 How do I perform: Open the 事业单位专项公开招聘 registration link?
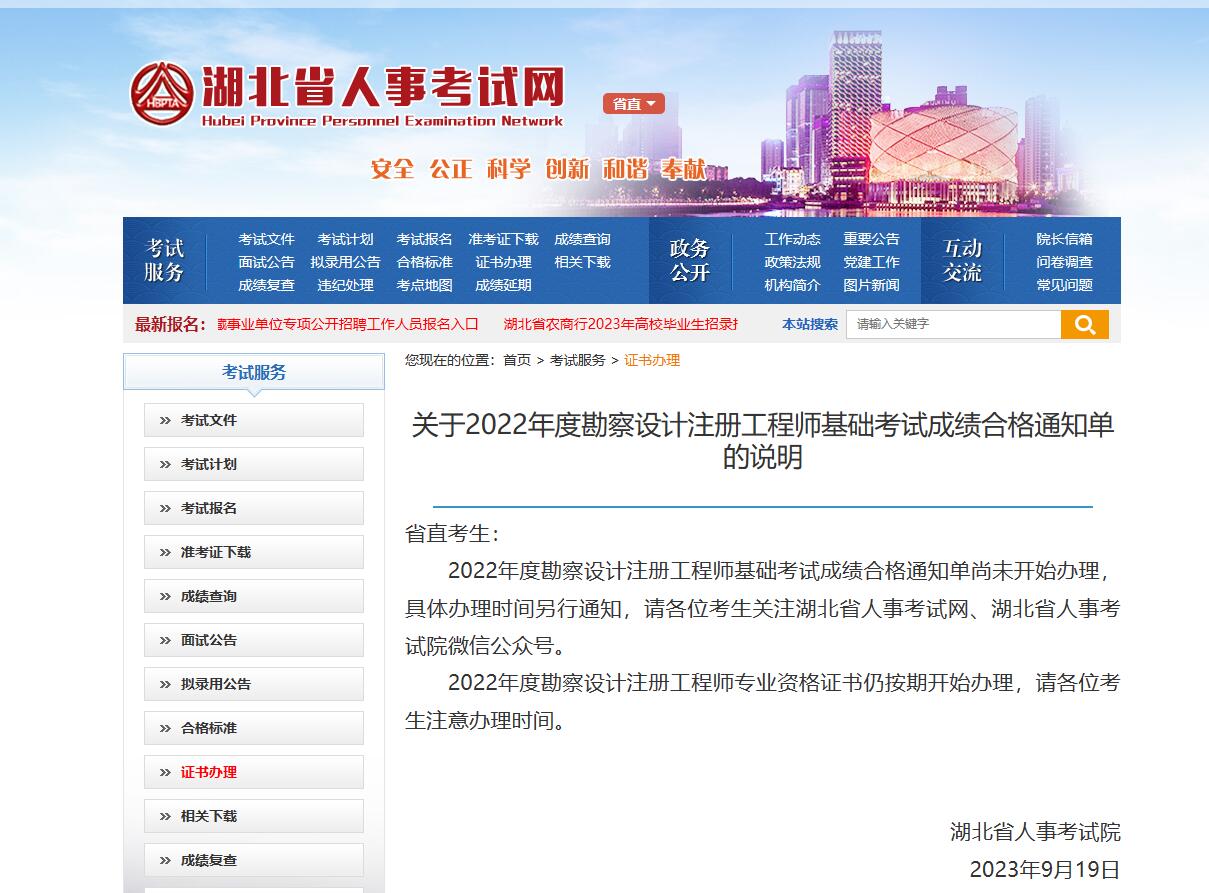point(348,324)
